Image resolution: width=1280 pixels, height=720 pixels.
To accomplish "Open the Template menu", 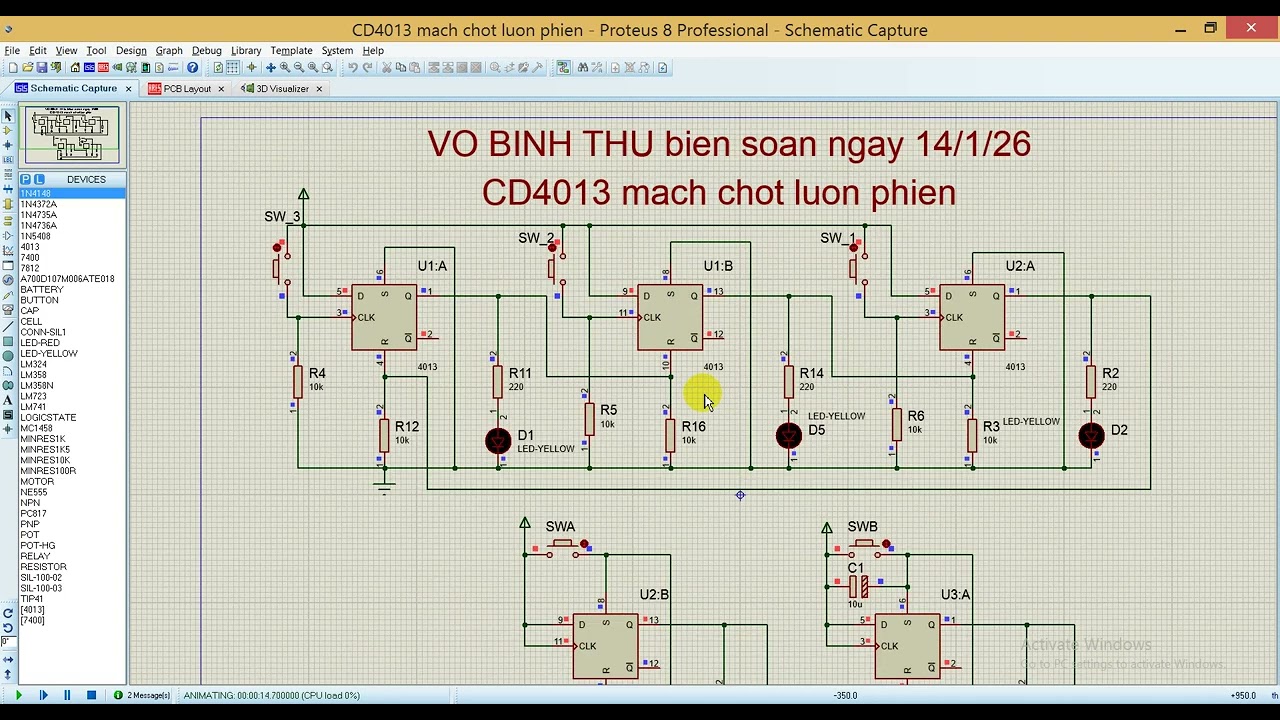I will (x=291, y=50).
